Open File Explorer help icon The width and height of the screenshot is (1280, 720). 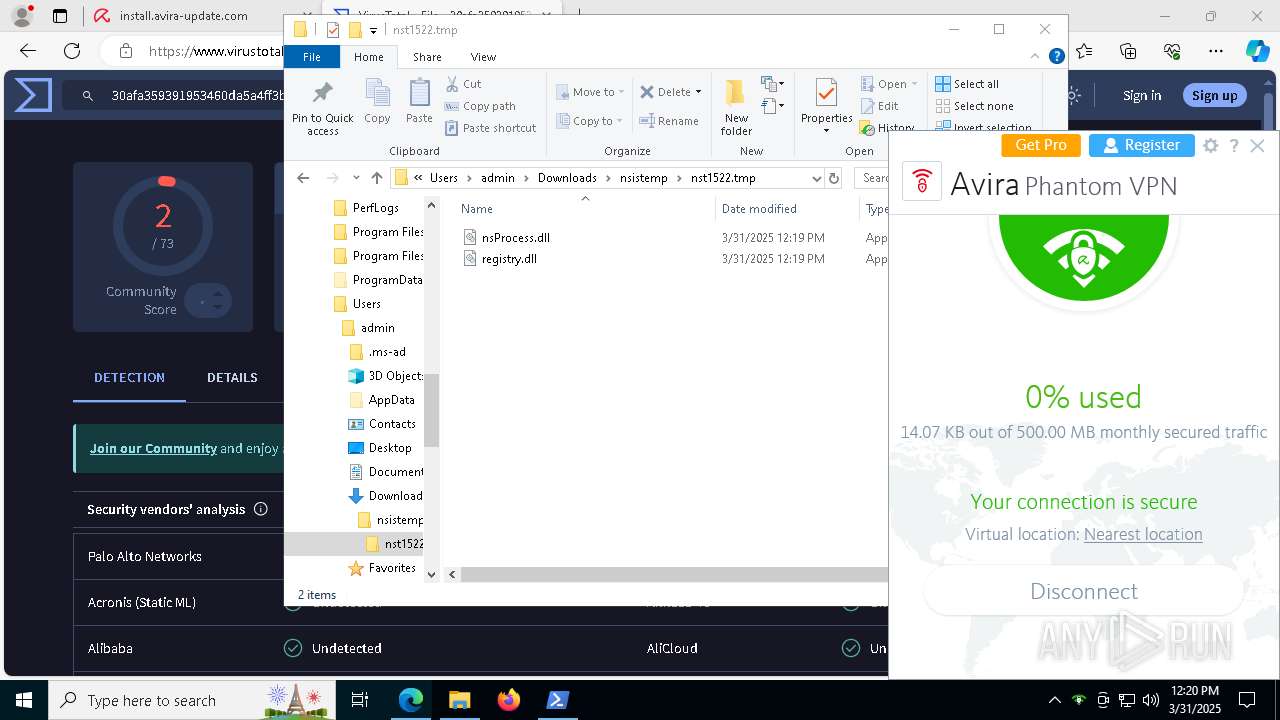1056,57
